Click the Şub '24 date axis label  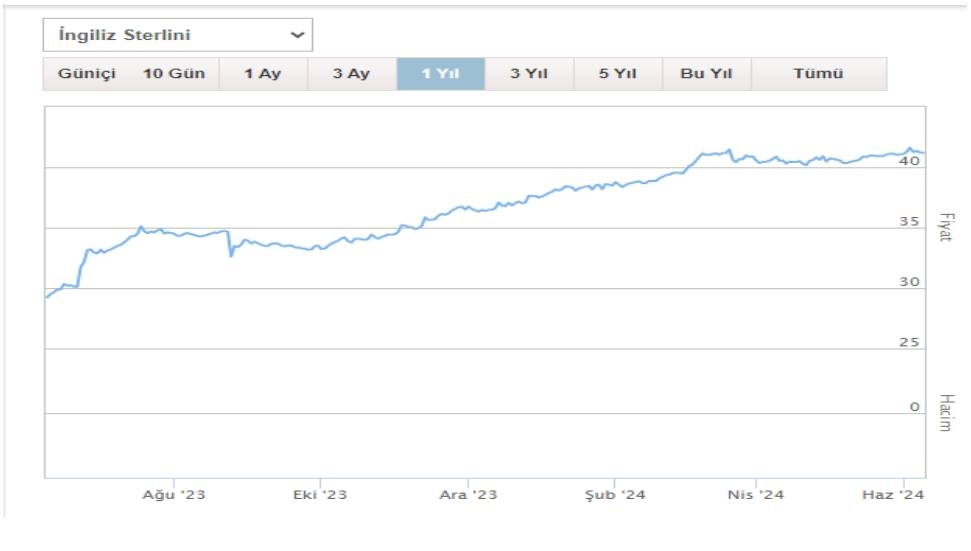614,495
